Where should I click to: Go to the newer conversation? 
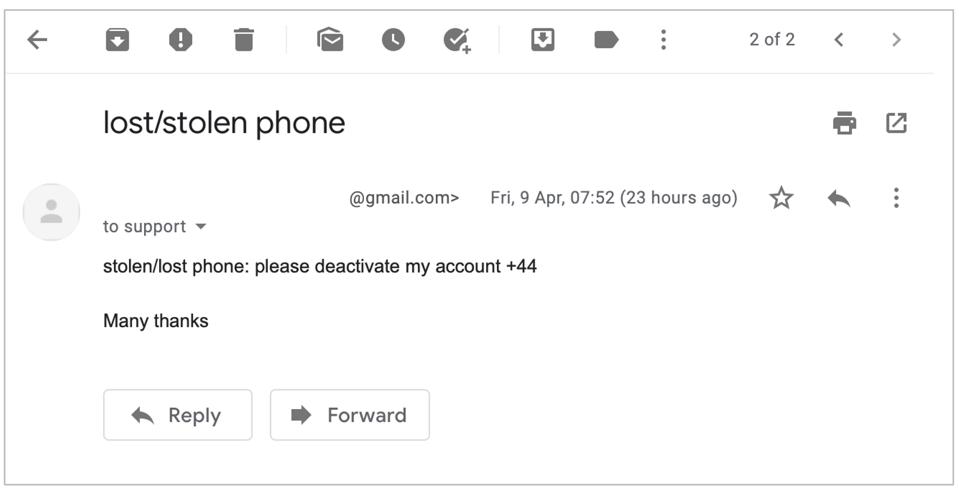point(839,40)
